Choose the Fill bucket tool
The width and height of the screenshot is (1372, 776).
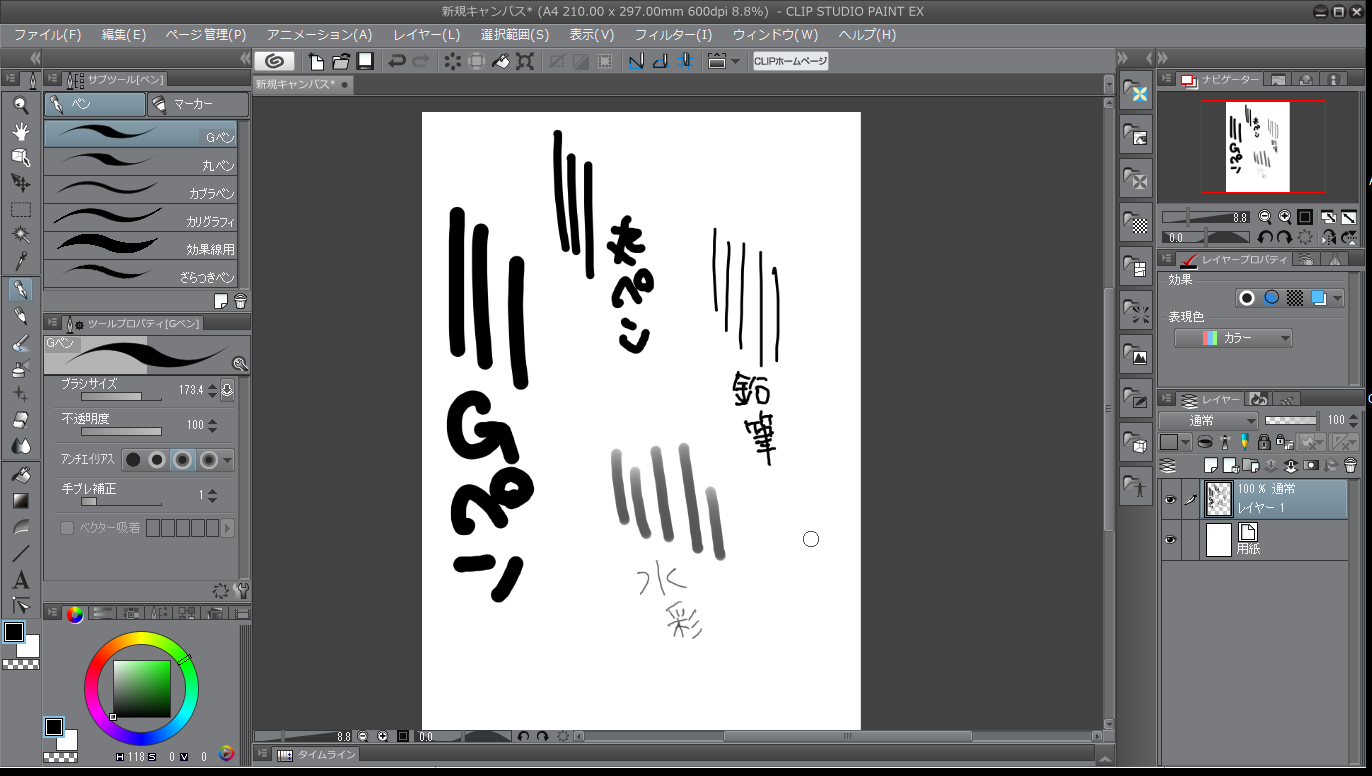[x=20, y=475]
